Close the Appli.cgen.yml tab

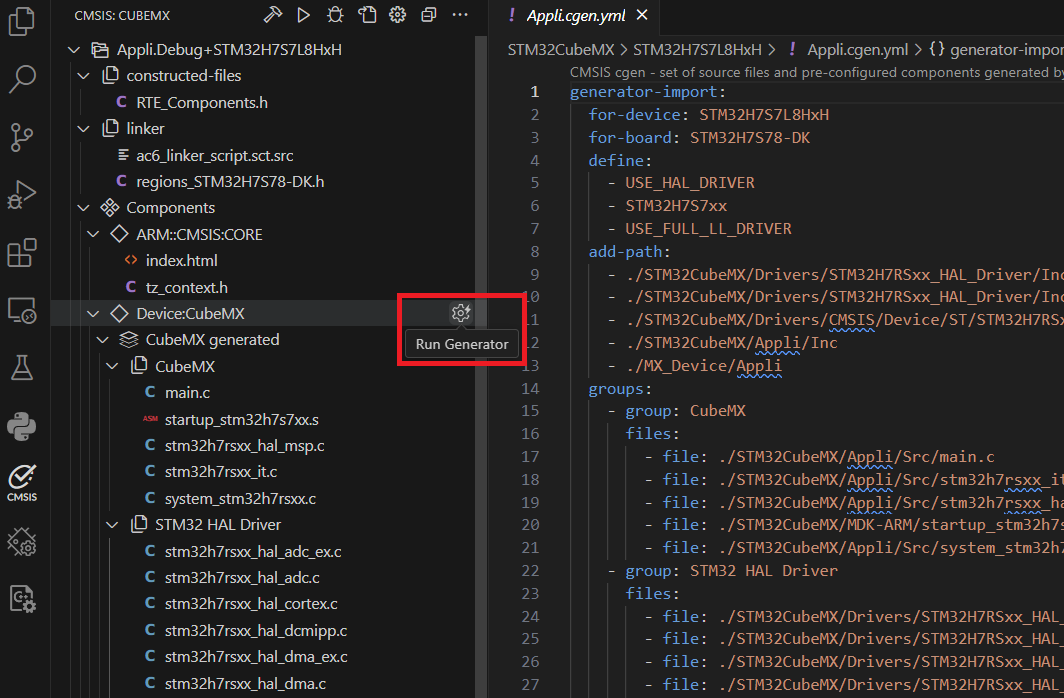coord(642,15)
